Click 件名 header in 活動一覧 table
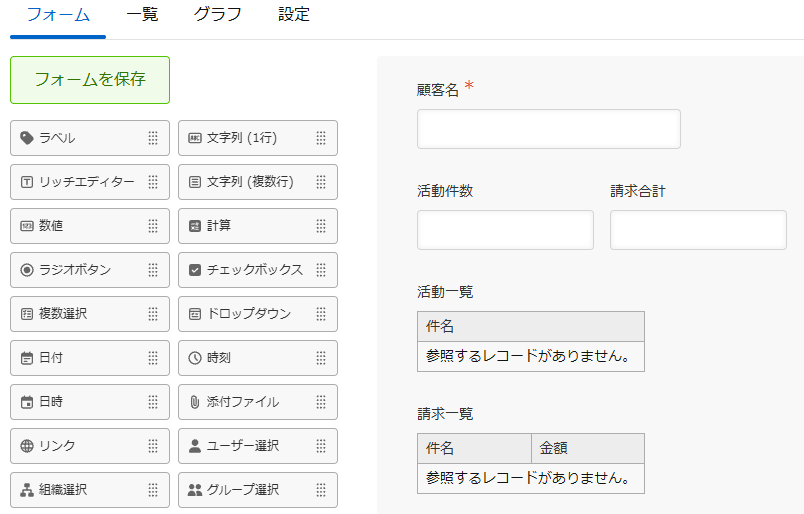 [x=531, y=327]
